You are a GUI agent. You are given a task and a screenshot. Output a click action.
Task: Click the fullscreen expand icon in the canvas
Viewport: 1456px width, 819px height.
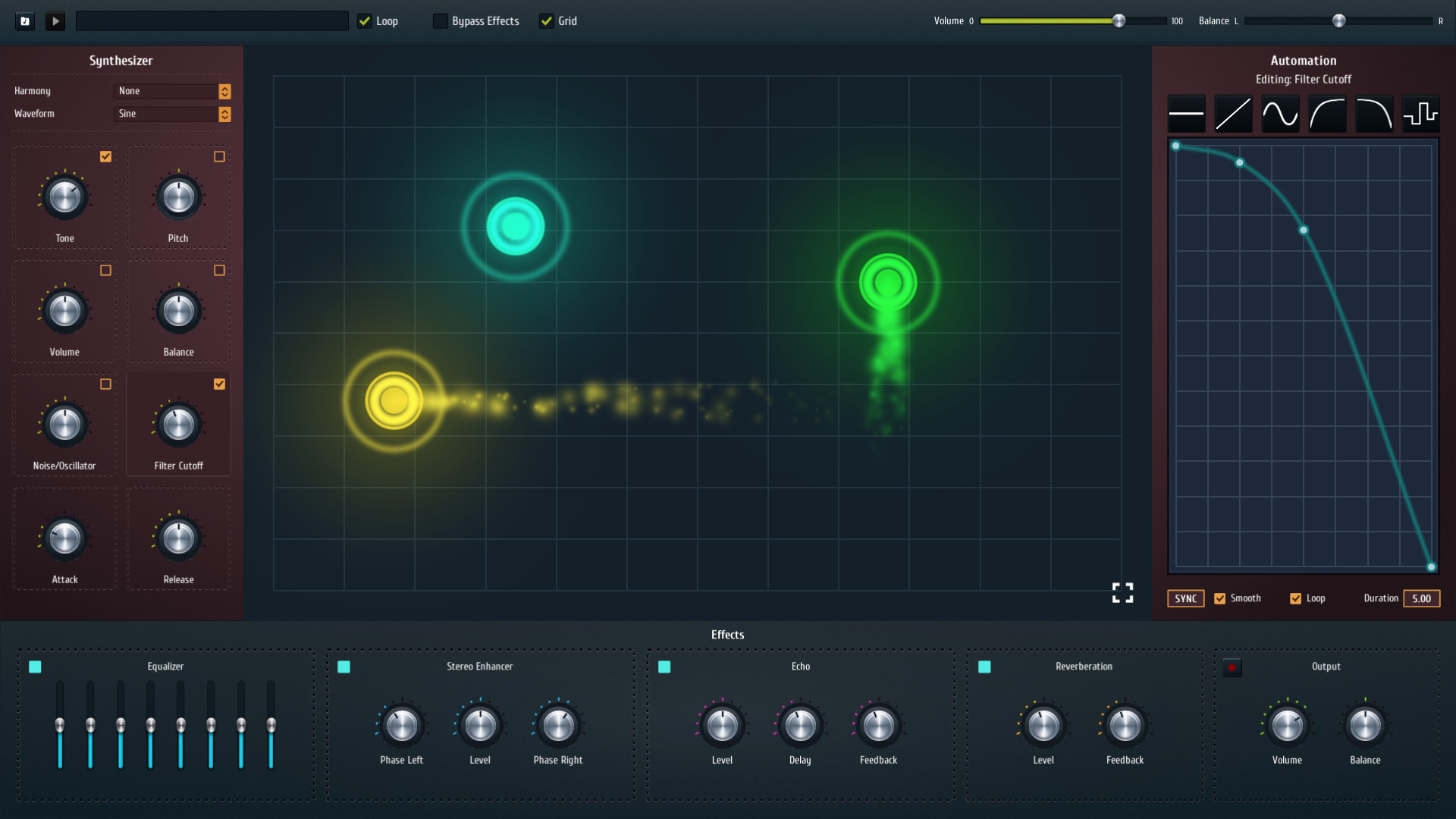[1122, 592]
